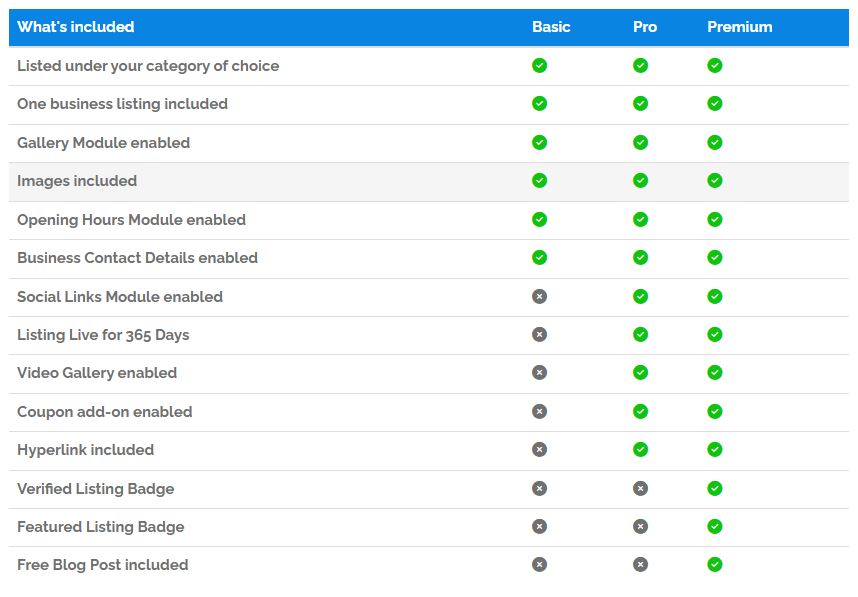Screen dimensions: 858x597
Task: Click Basic cross icon for Featured Listing Badge
Action: click(539, 526)
